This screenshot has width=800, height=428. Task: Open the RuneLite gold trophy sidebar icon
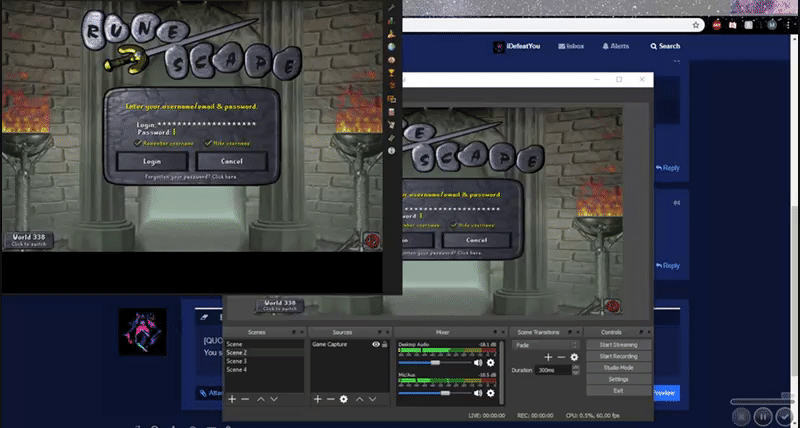pos(391,73)
